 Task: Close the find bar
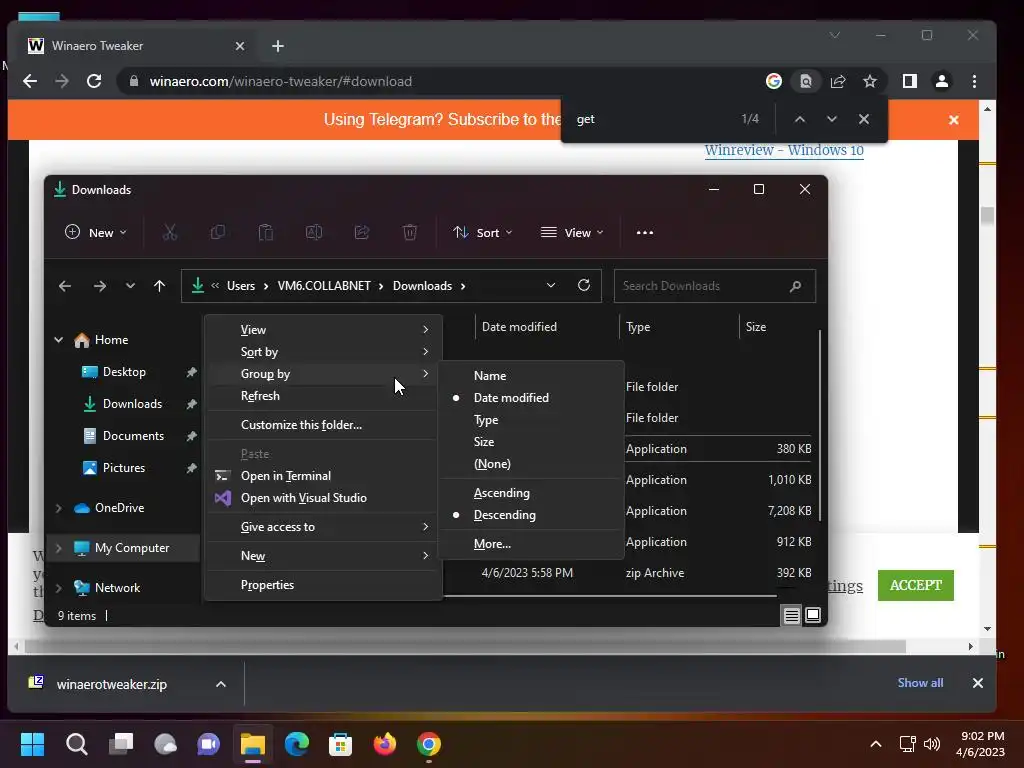coord(864,119)
